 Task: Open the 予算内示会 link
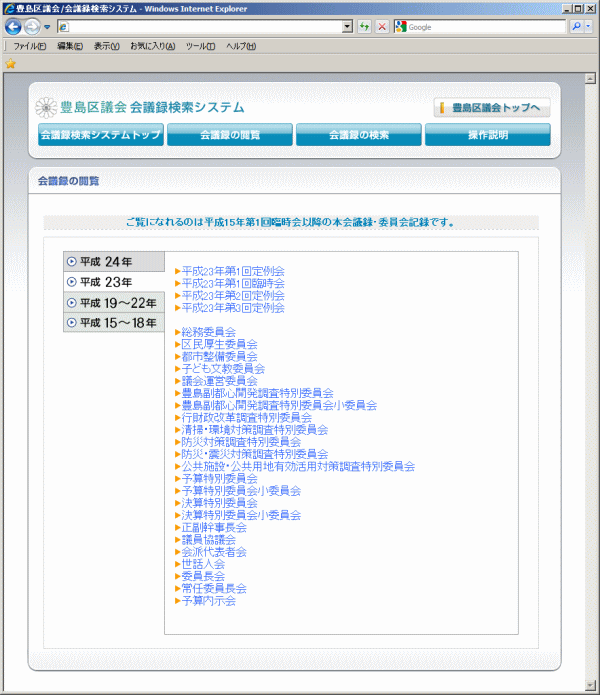(x=209, y=601)
